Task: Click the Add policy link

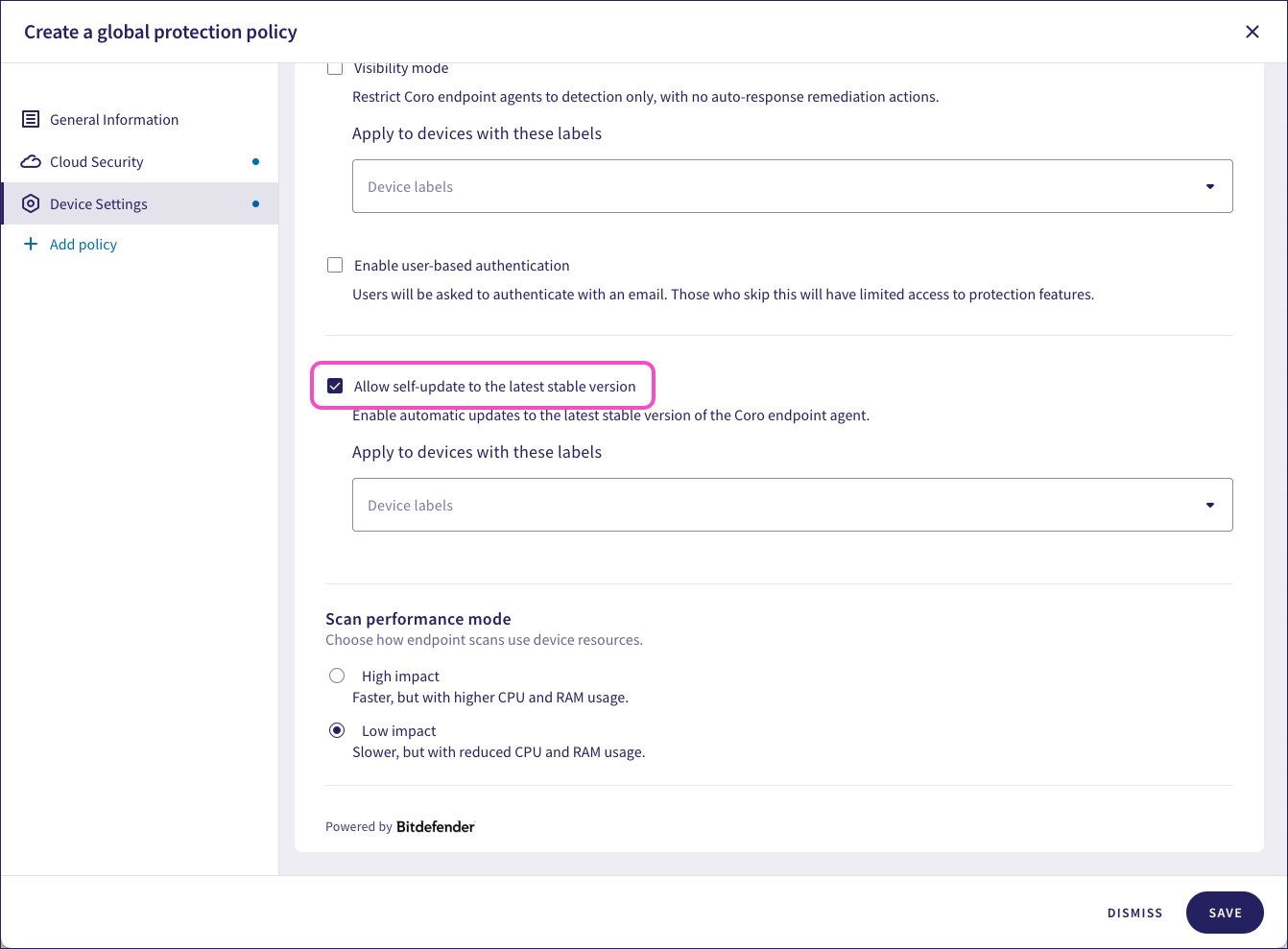Action: [x=83, y=245]
